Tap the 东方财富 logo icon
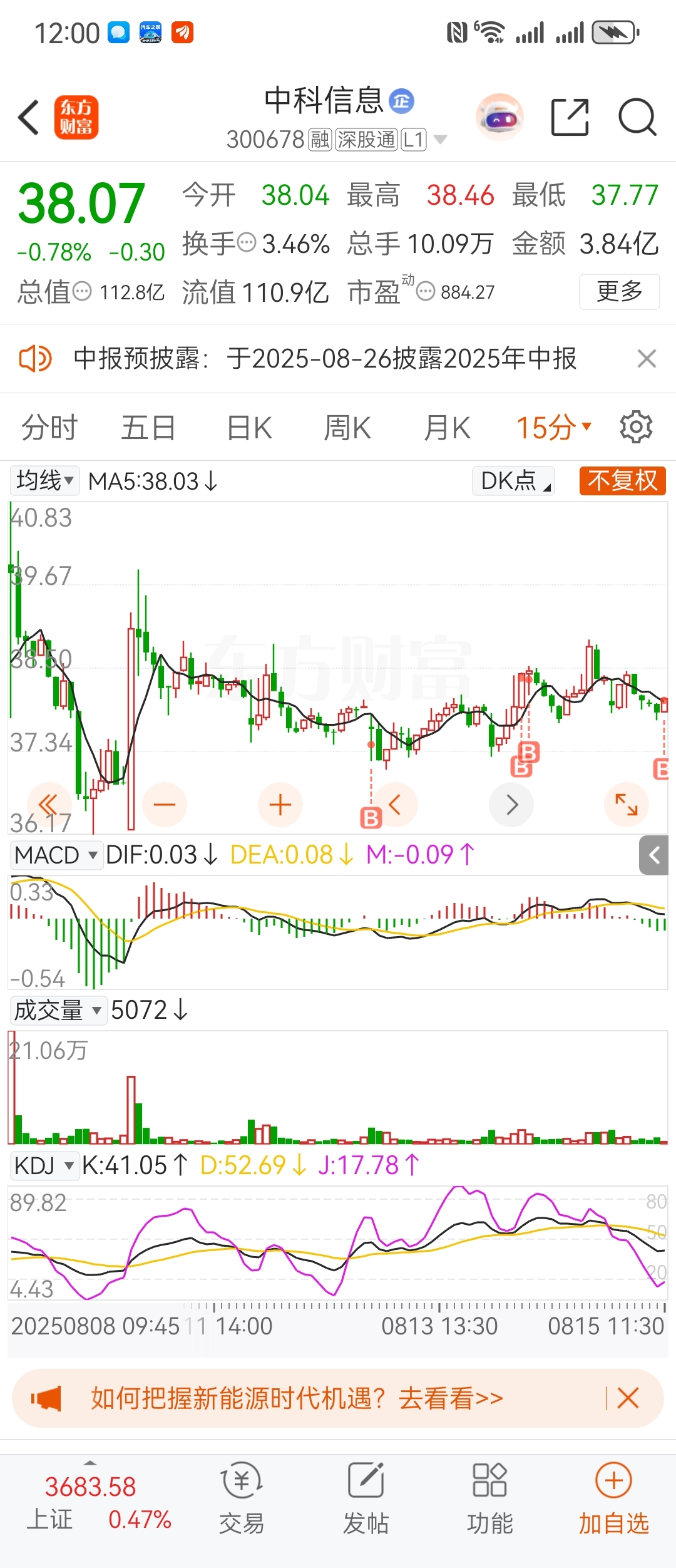Image resolution: width=676 pixels, height=1568 pixels. coord(76,117)
